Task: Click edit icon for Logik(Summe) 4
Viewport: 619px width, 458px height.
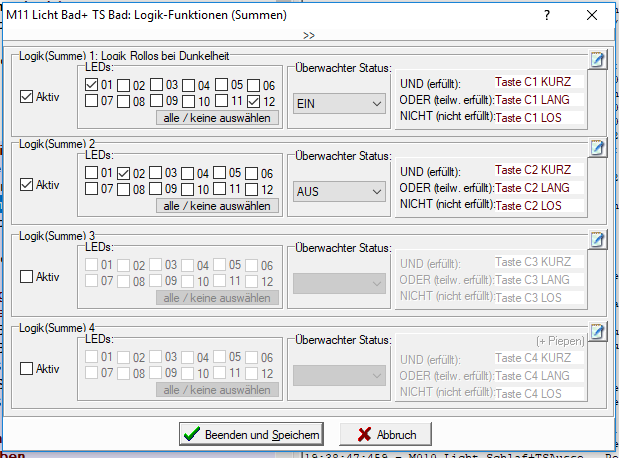Action: point(597,331)
